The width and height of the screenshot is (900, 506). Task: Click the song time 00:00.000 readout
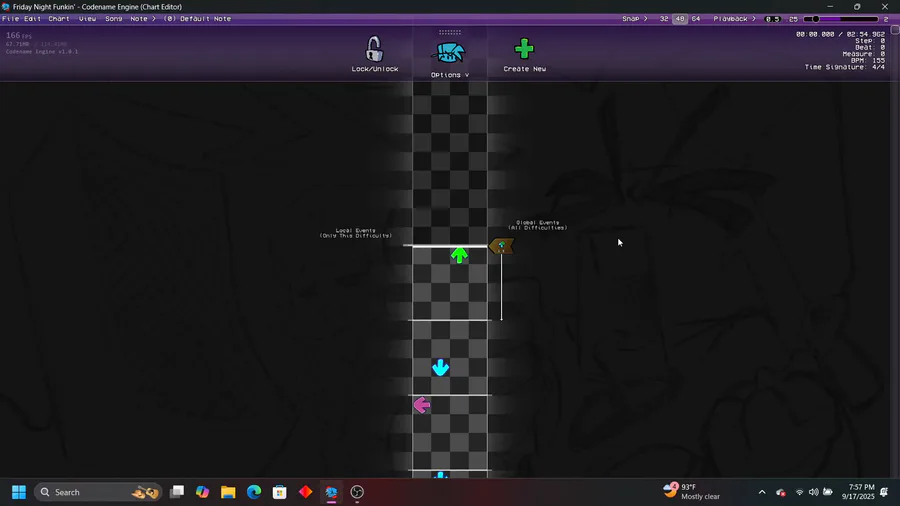click(x=815, y=34)
